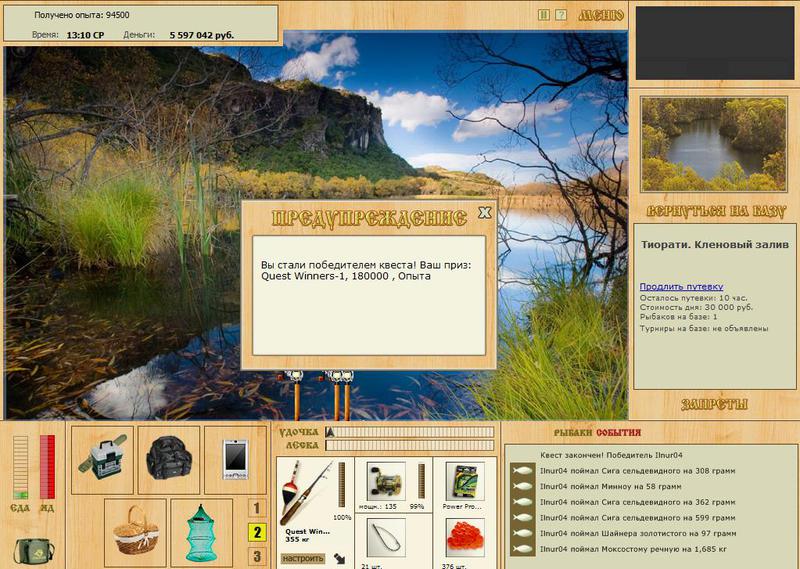Image resolution: width=800 pixels, height=569 pixels.
Task: Open the МЕНЮ menu
Action: pos(601,15)
